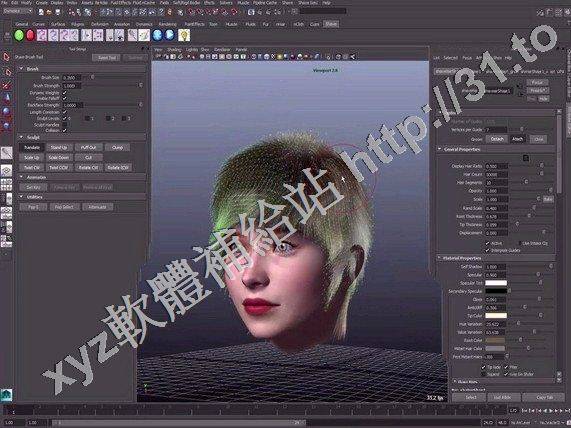Viewport: 571px width, 428px height.
Task: Switch to the Shave shelf tab
Action: tap(331, 24)
